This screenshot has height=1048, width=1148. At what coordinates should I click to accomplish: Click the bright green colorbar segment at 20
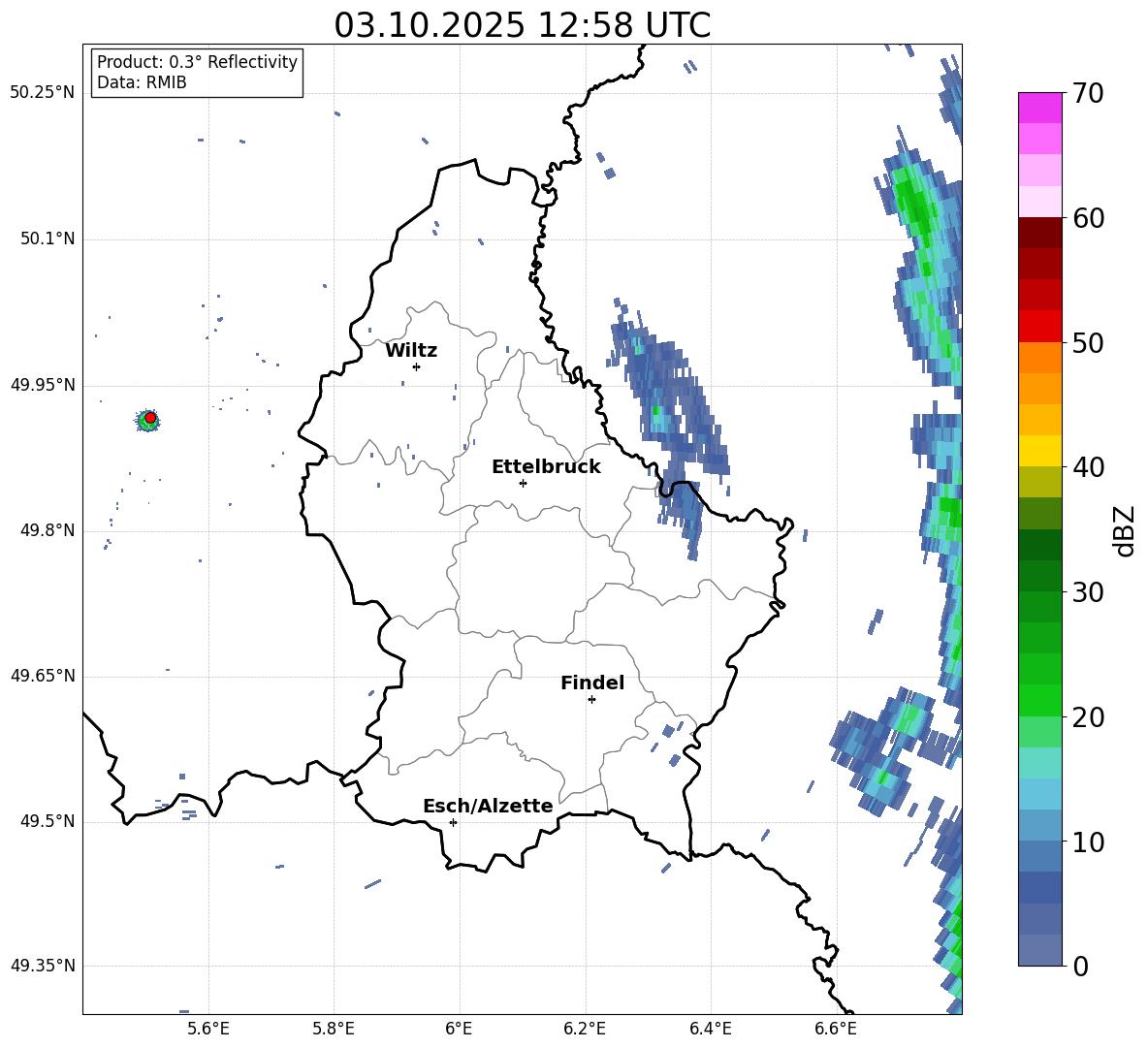(1039, 700)
